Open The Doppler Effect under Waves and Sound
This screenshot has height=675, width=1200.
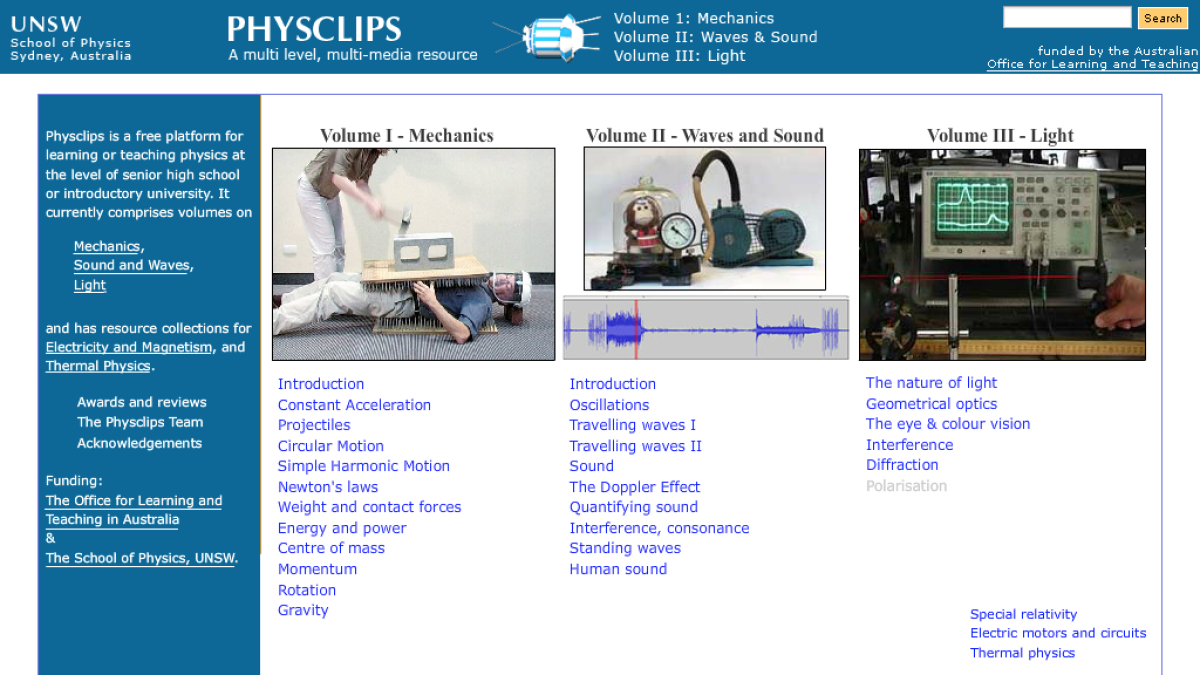[x=634, y=487]
